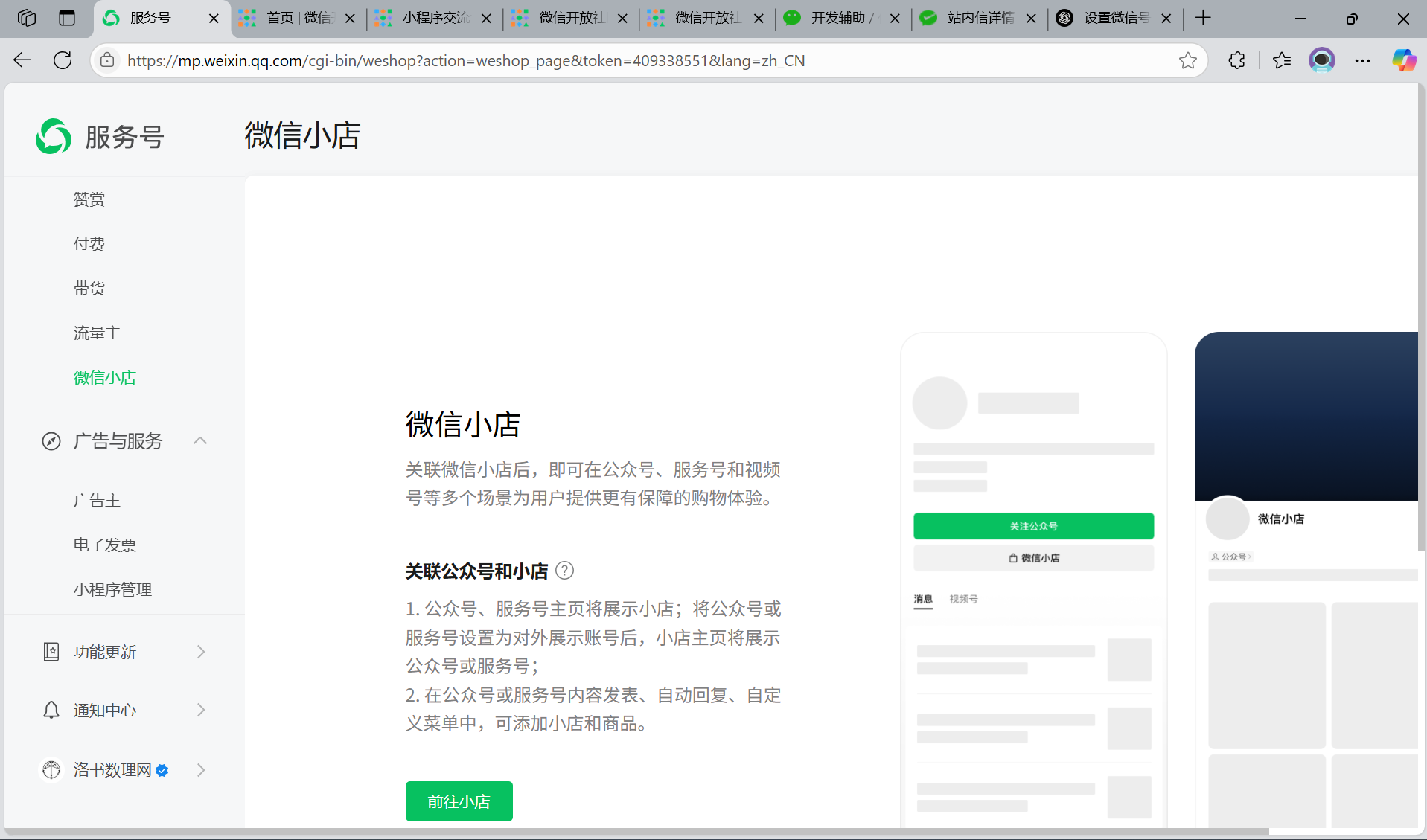This screenshot has width=1427, height=840.
Task: Click 微信小店 button in phone preview
Action: (1033, 558)
